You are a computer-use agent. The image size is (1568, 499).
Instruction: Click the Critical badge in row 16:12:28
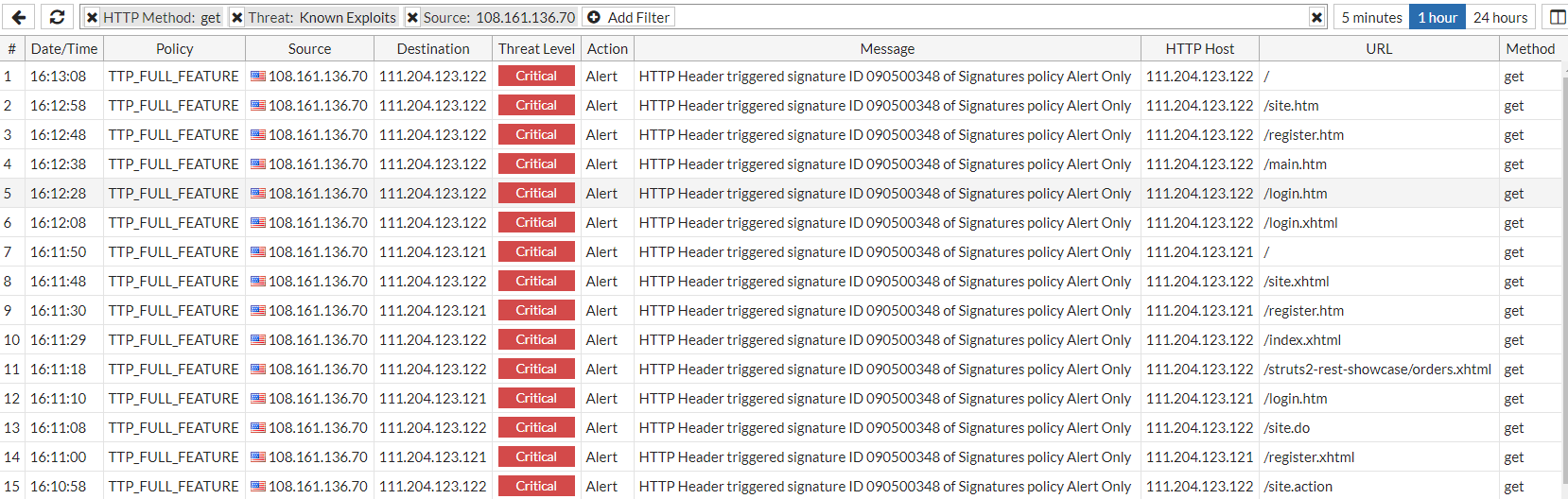pyautogui.click(x=536, y=193)
